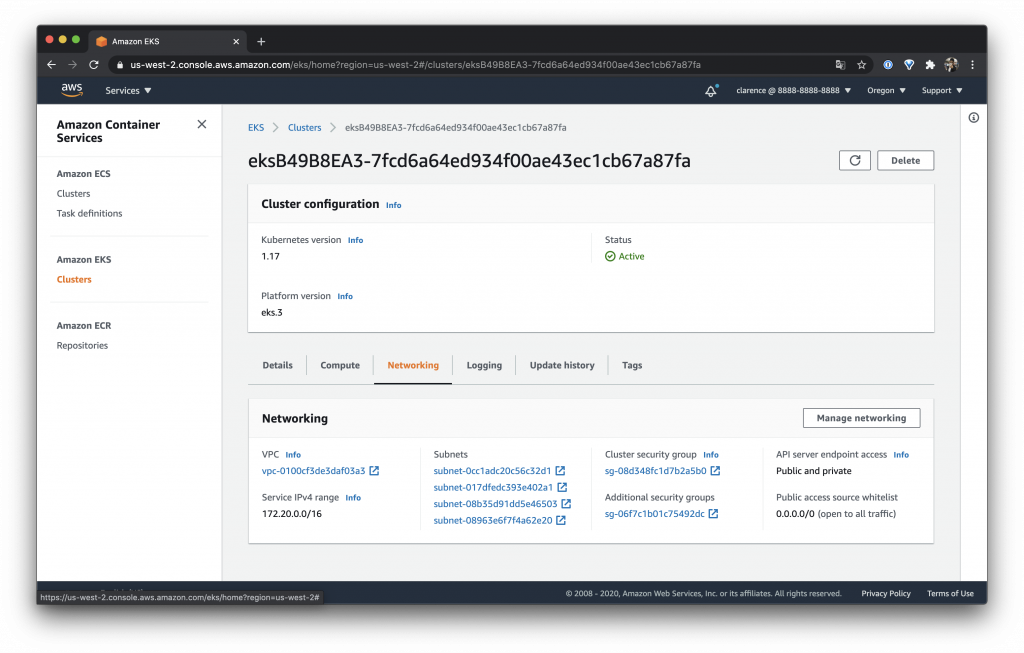The image size is (1024, 653).
Task: Click the browser forward arrow
Action: [x=72, y=65]
